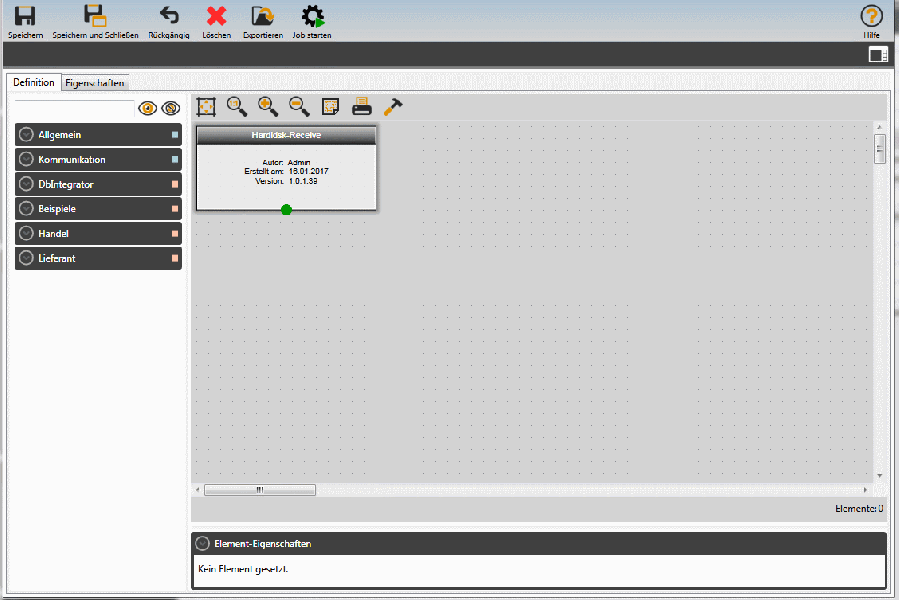Click the Rückgängig button

point(168,18)
